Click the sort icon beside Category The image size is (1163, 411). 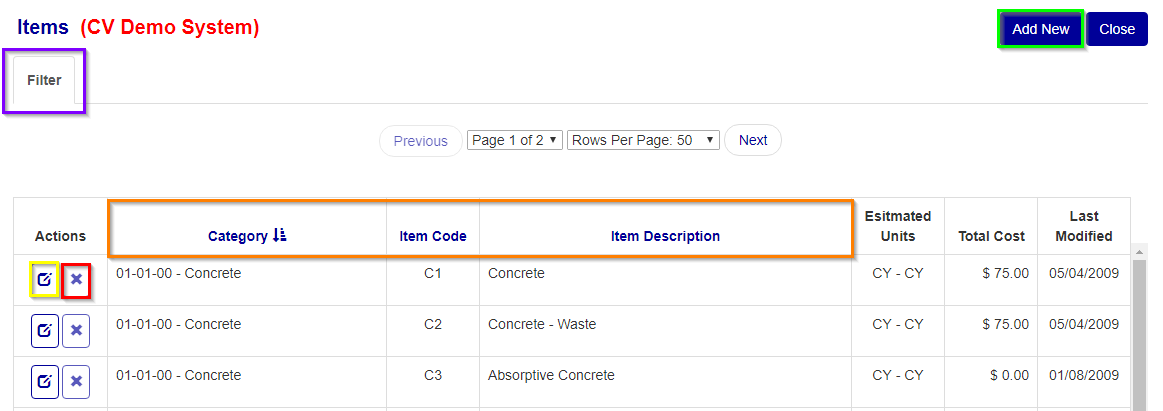280,236
